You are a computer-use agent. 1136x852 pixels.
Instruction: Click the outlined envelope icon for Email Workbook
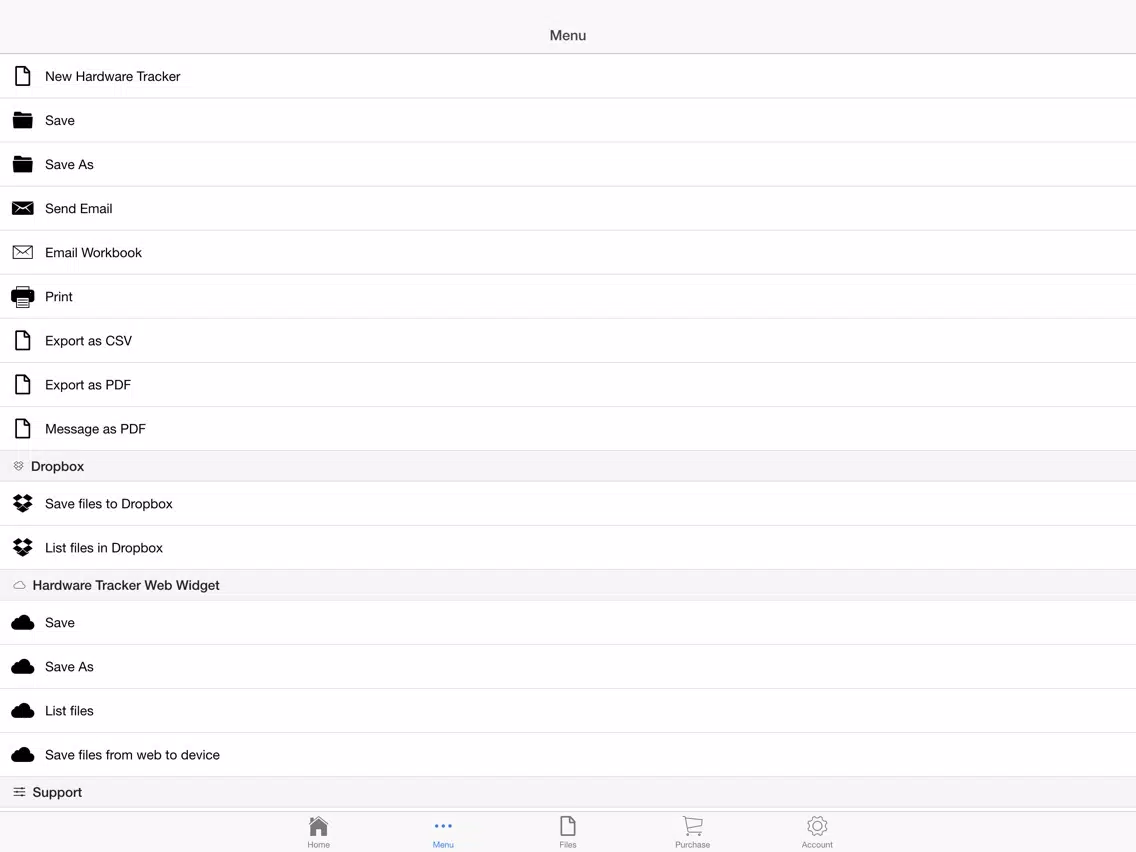coord(22,252)
